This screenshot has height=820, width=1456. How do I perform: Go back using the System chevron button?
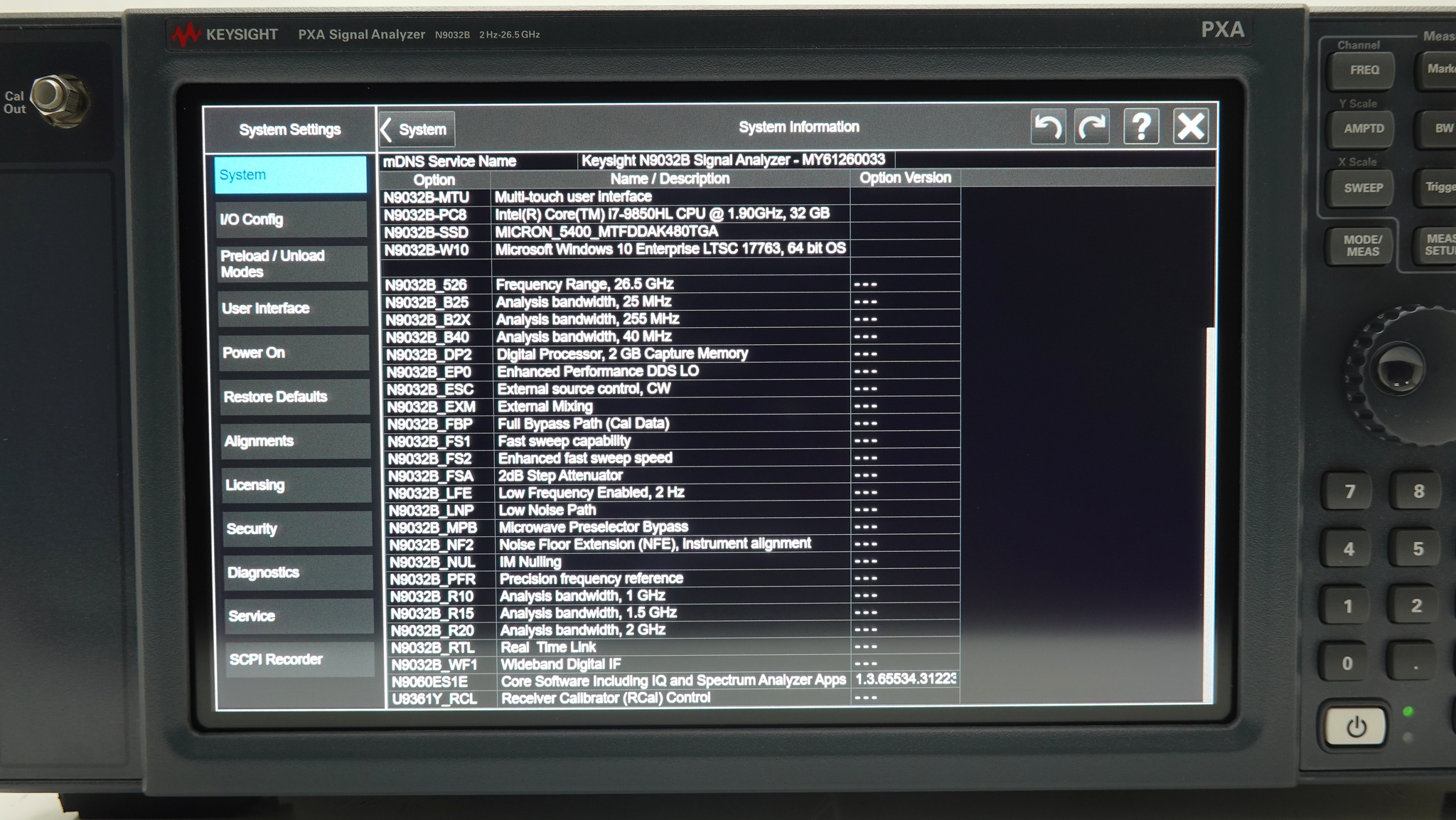coord(416,129)
